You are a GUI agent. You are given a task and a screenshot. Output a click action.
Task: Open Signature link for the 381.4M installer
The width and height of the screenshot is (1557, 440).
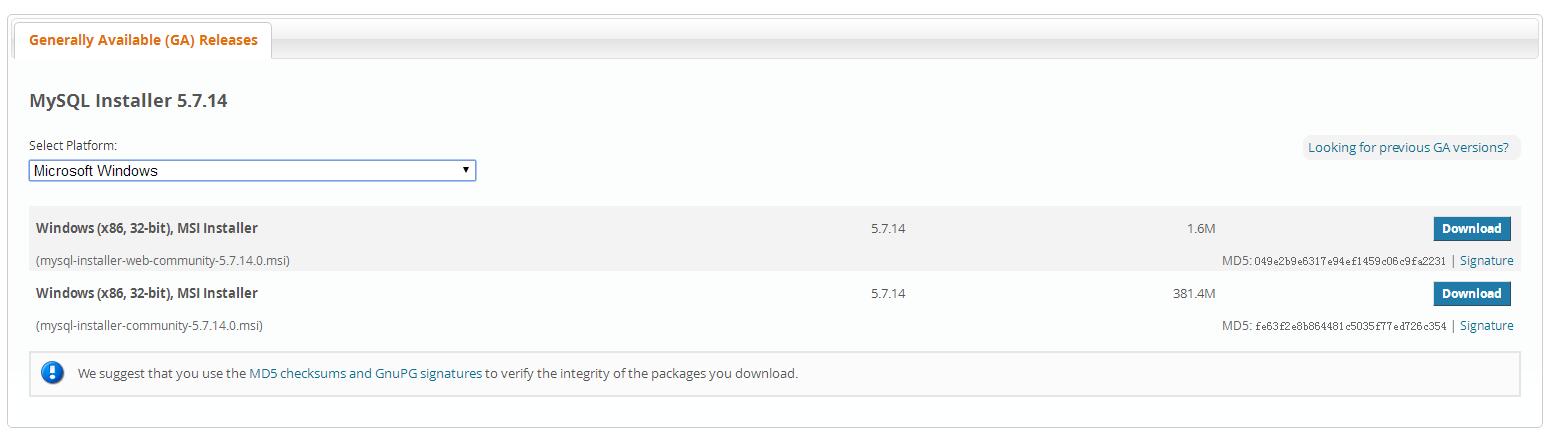coord(1486,326)
